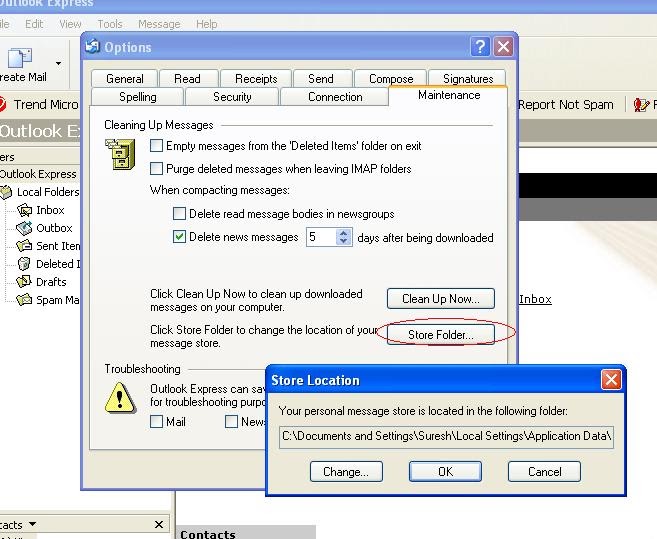Click the Report Not Spam toolbar button
Viewport: 657px width, 539px height.
[566, 104]
